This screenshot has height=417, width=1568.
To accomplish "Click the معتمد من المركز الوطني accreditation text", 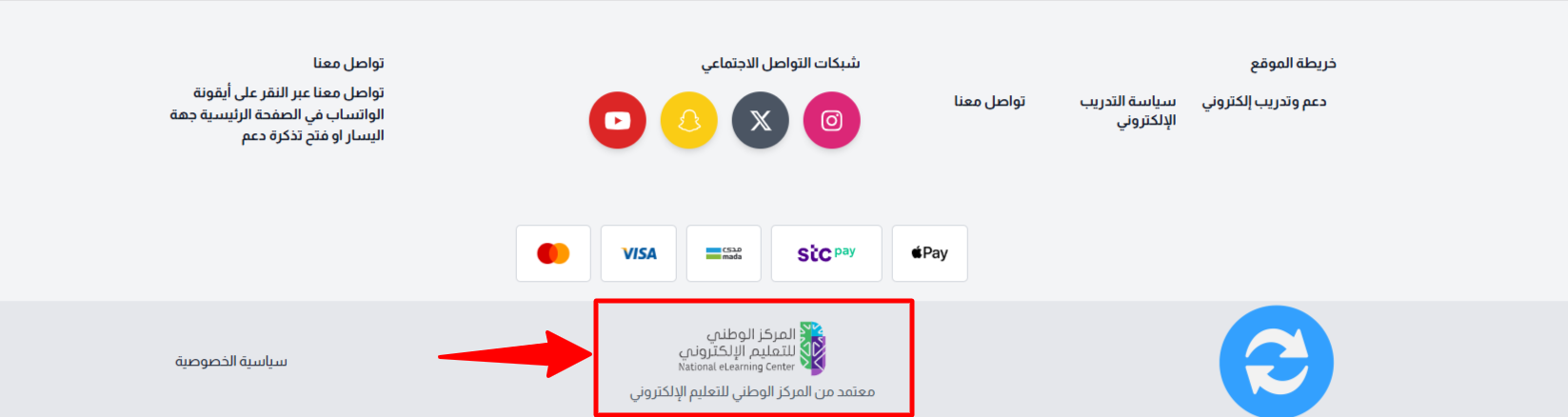I will click(752, 392).
